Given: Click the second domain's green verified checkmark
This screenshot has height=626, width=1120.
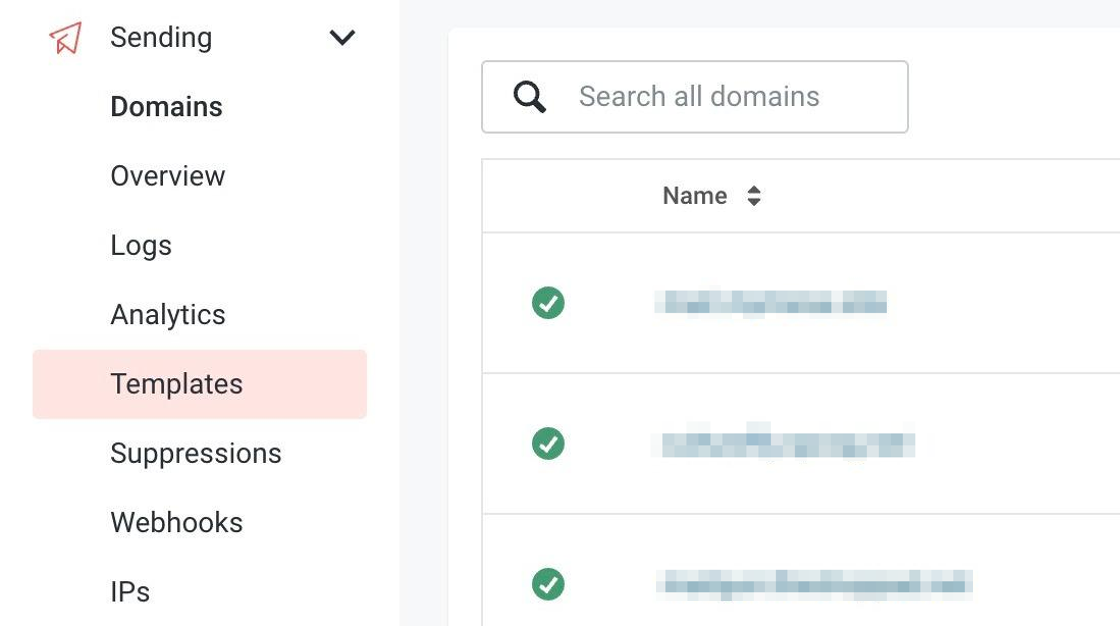Looking at the screenshot, I should click(x=548, y=444).
